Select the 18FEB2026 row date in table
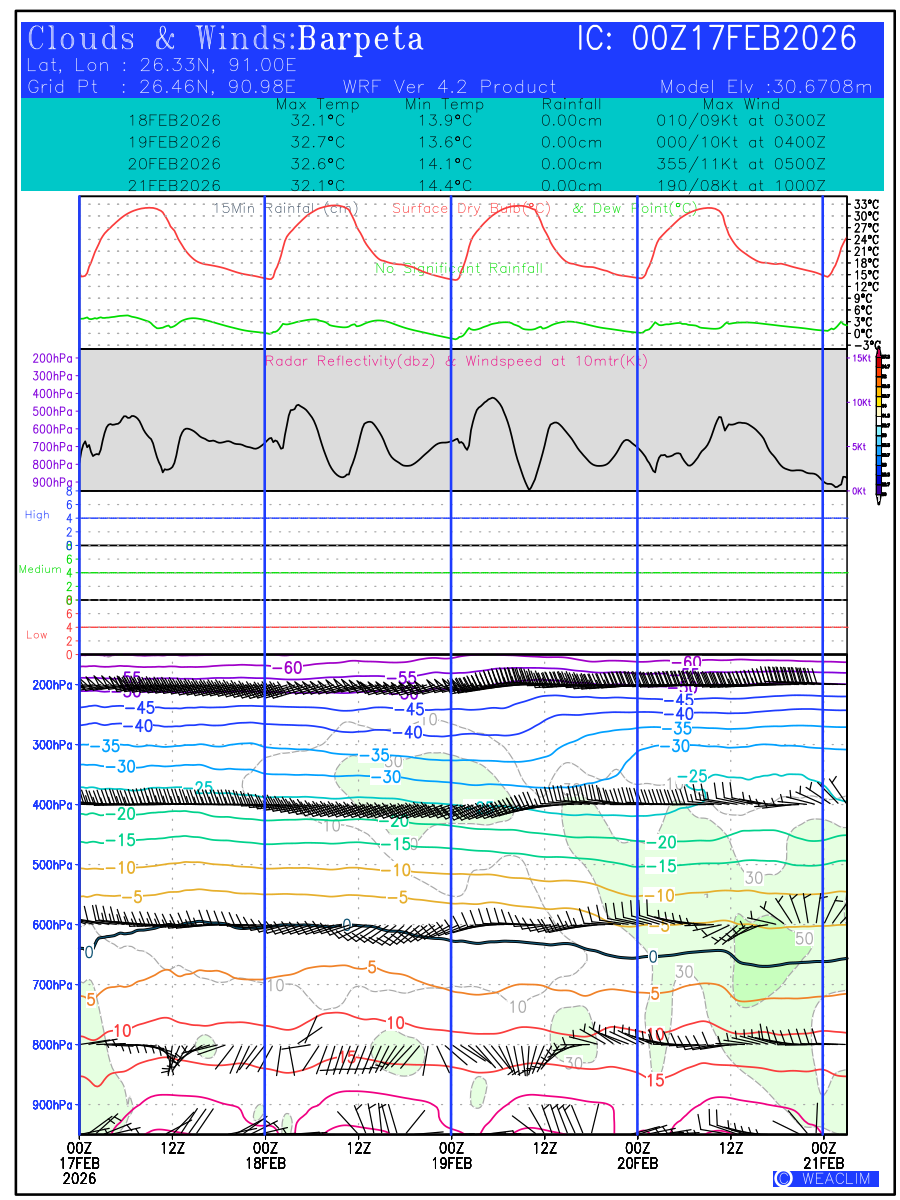900x1200 pixels. click(175, 120)
